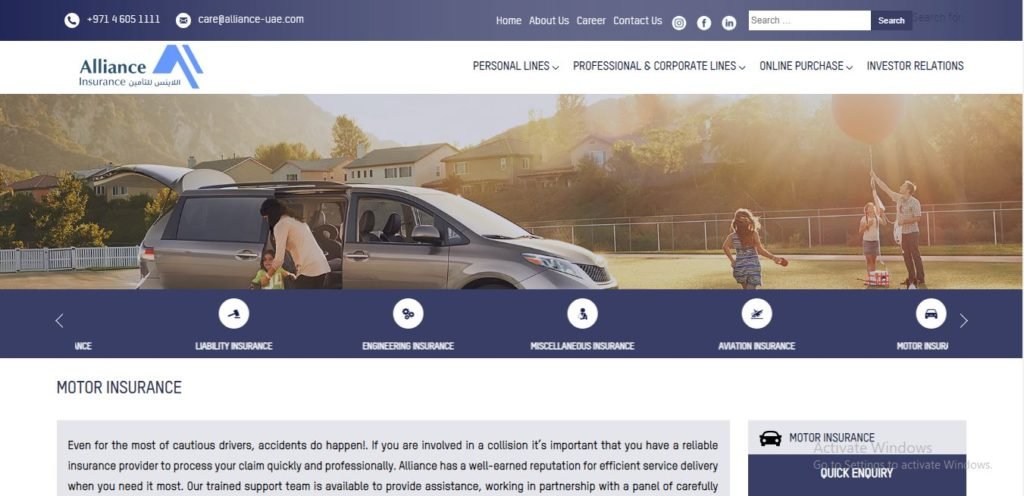Screen dimensions: 1024x496
Task: Select the Engineering Insurance carousel icon
Action: (408, 314)
